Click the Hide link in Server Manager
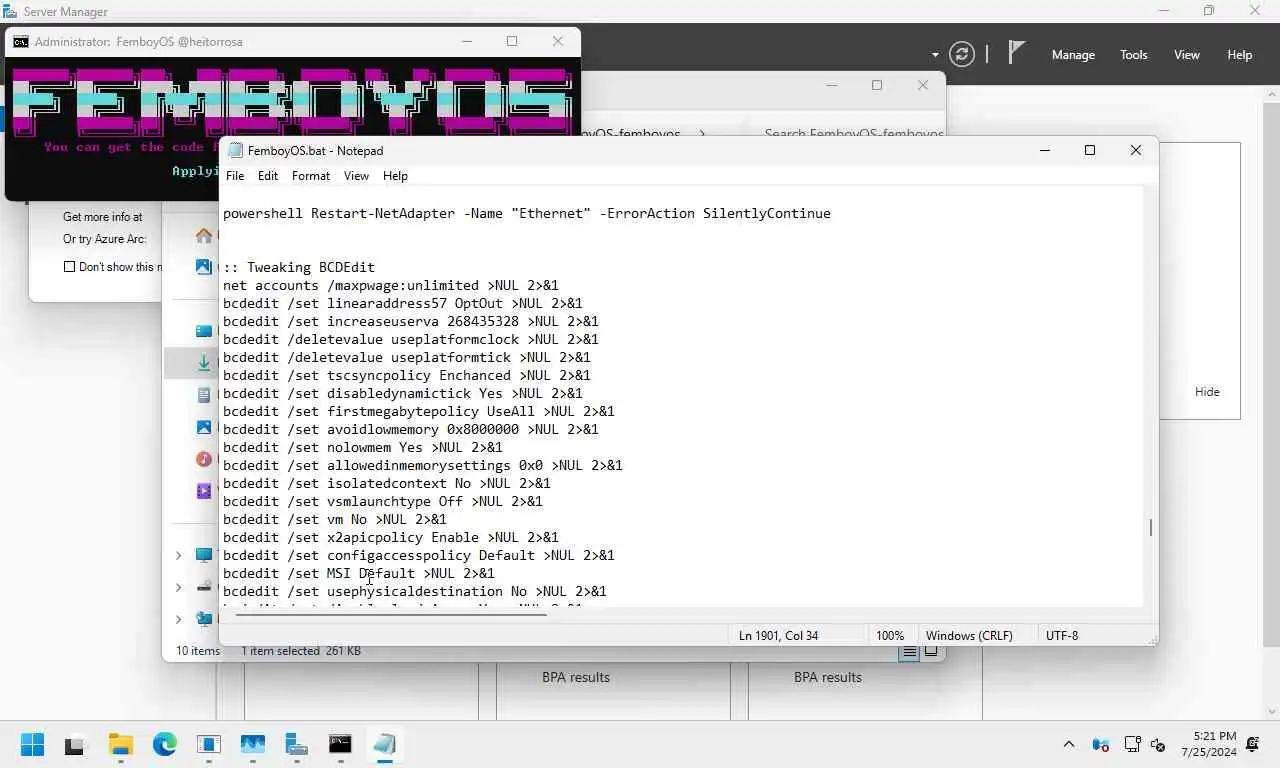The width and height of the screenshot is (1280, 768). [1207, 392]
